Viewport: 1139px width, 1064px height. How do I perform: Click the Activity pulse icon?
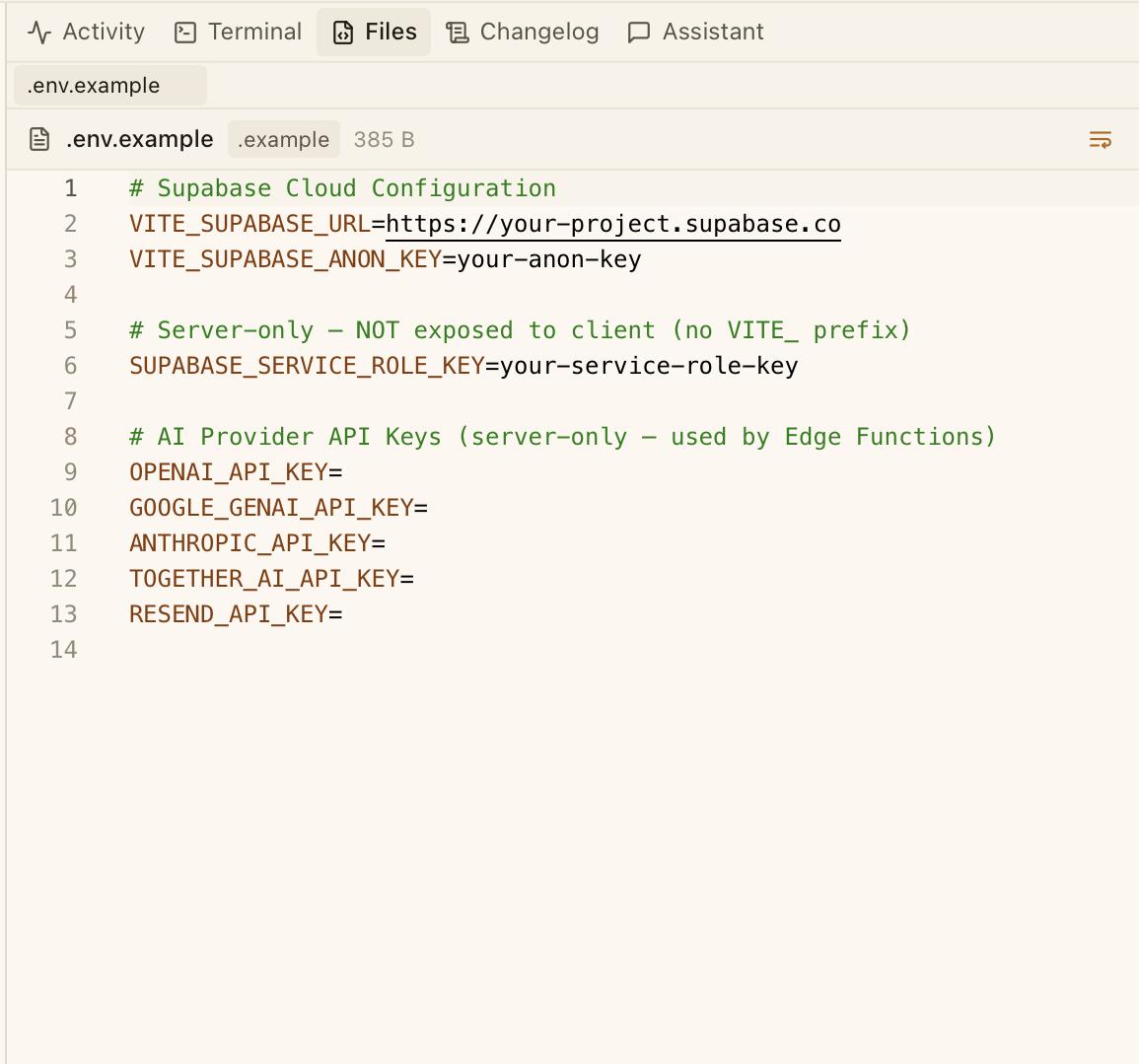(x=39, y=33)
